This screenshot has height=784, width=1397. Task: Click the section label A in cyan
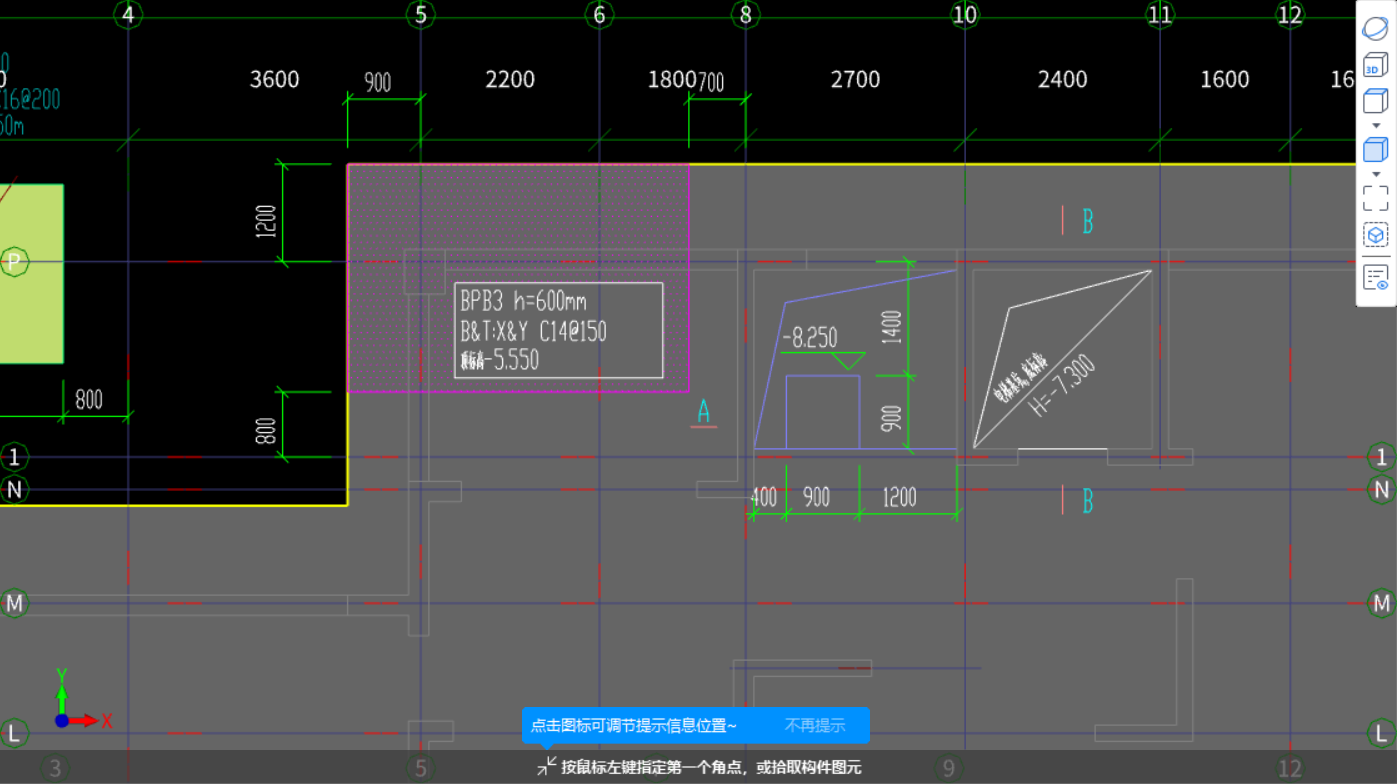[703, 411]
